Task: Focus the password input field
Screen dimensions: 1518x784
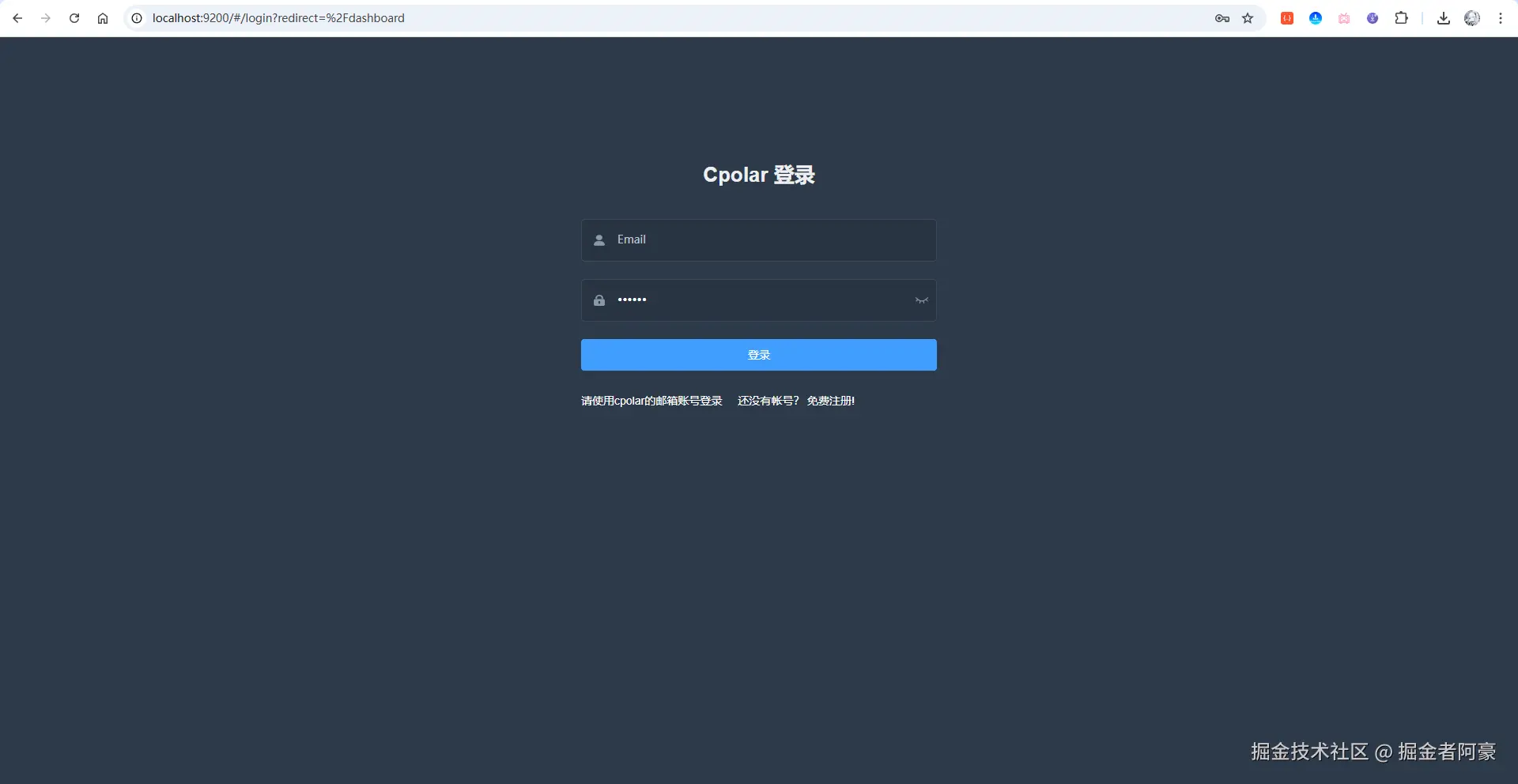Action: 759,300
